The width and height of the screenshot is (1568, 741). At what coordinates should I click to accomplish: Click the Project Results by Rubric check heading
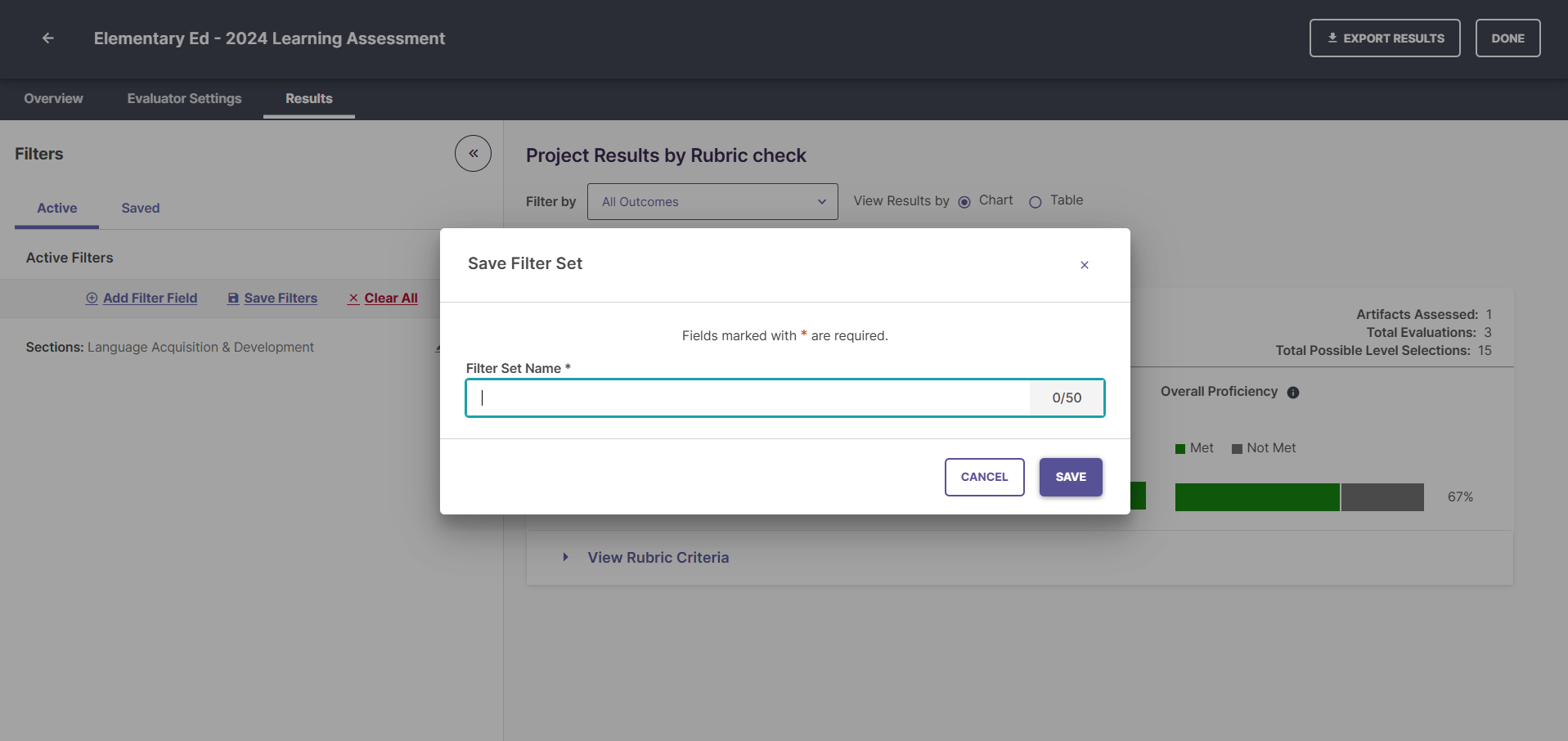coord(666,155)
